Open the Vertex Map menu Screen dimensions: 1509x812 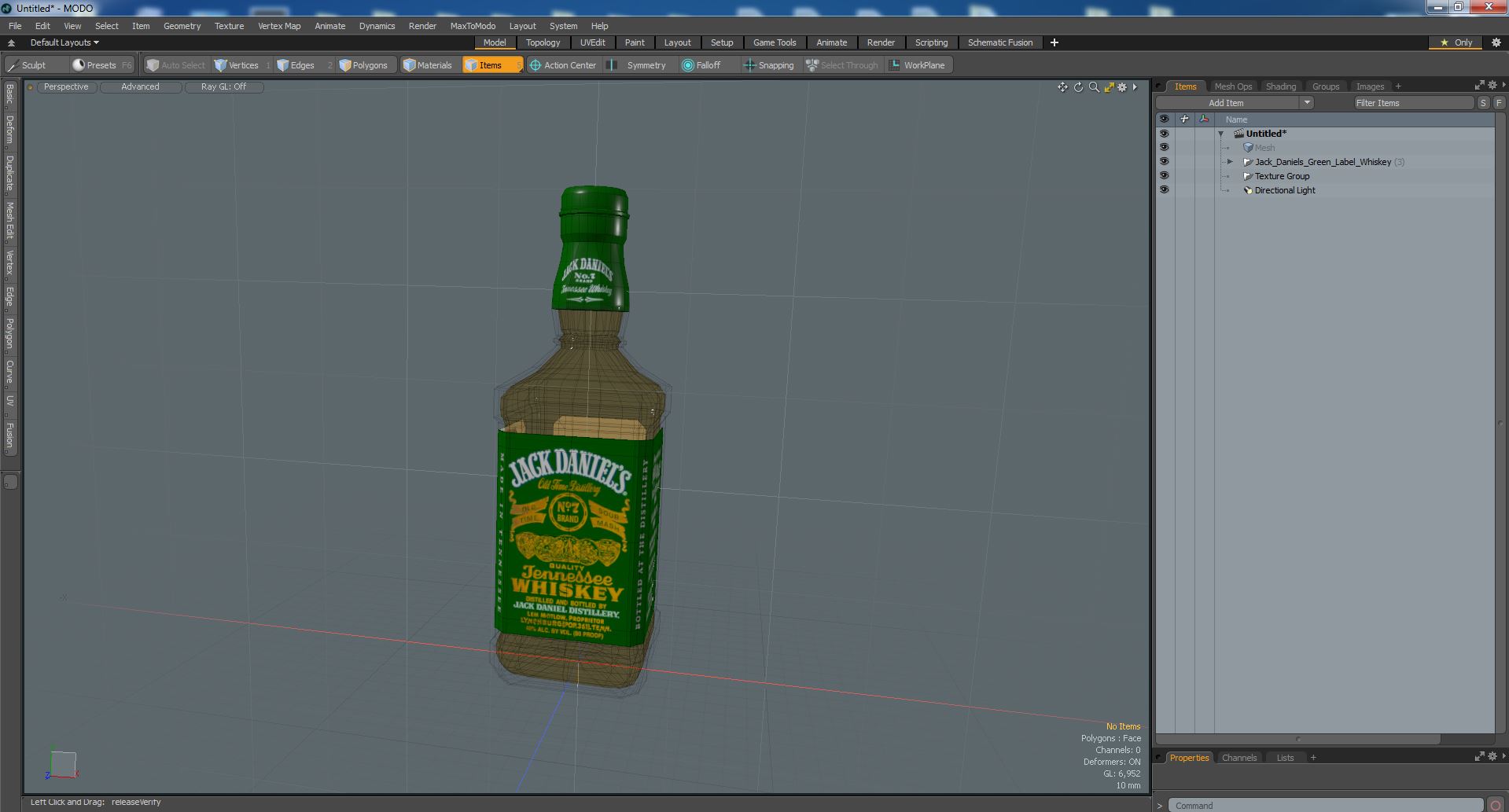pos(279,26)
